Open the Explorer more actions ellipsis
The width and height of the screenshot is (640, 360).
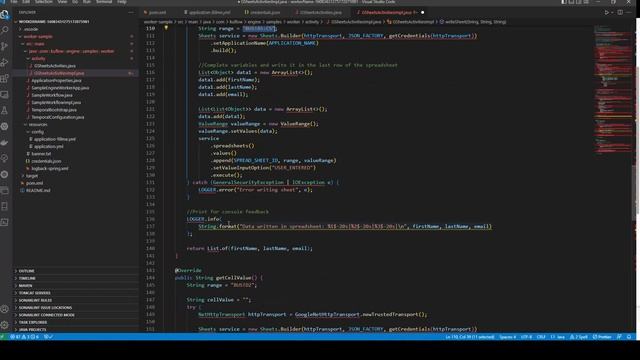(131, 13)
